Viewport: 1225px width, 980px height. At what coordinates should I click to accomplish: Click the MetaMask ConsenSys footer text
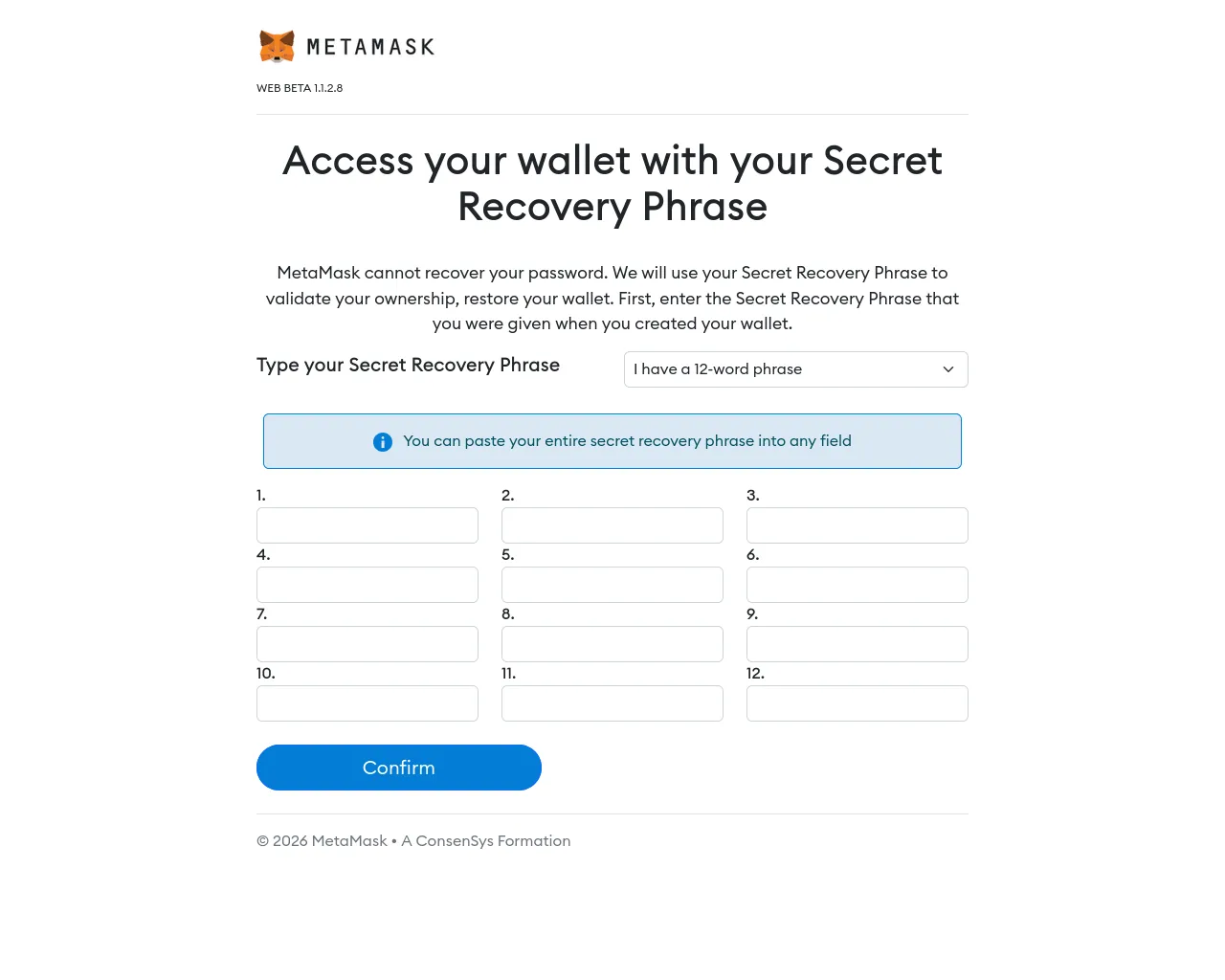click(x=413, y=841)
